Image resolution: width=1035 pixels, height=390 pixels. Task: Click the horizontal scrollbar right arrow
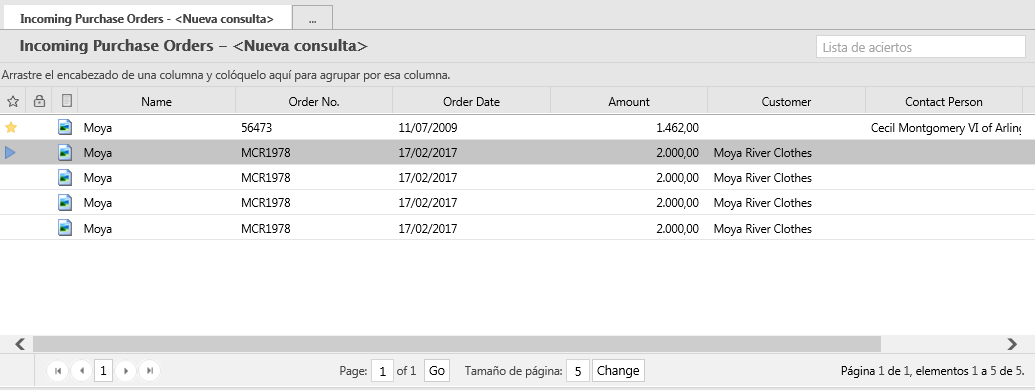[1013, 344]
